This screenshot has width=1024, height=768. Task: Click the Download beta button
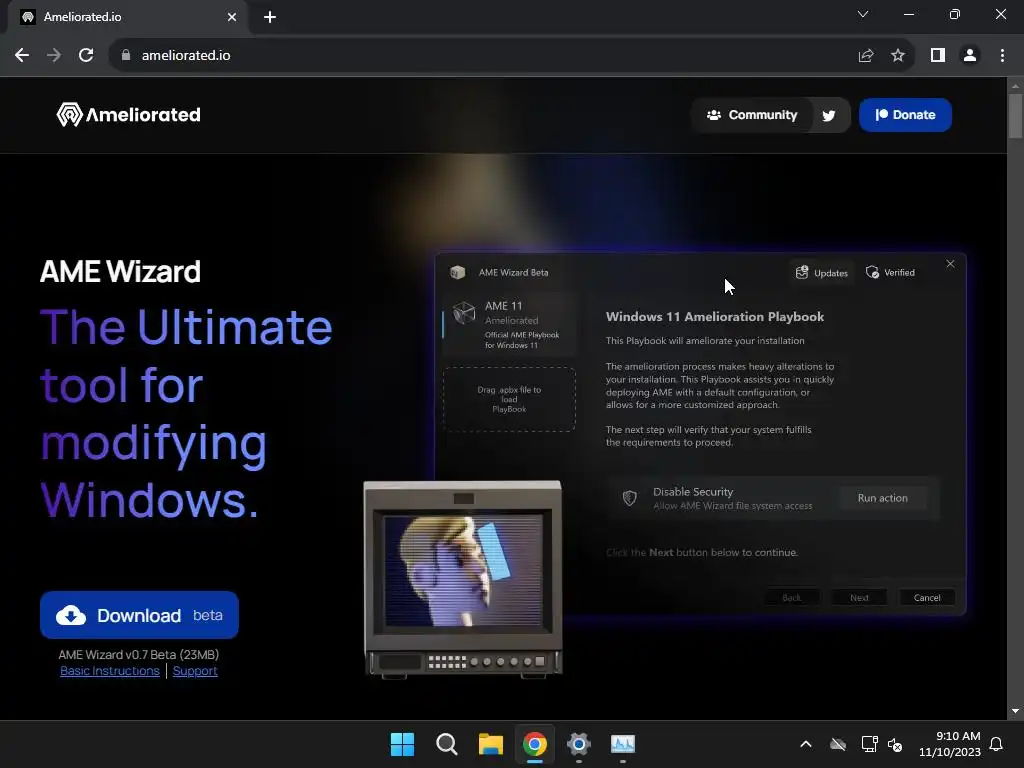click(139, 615)
